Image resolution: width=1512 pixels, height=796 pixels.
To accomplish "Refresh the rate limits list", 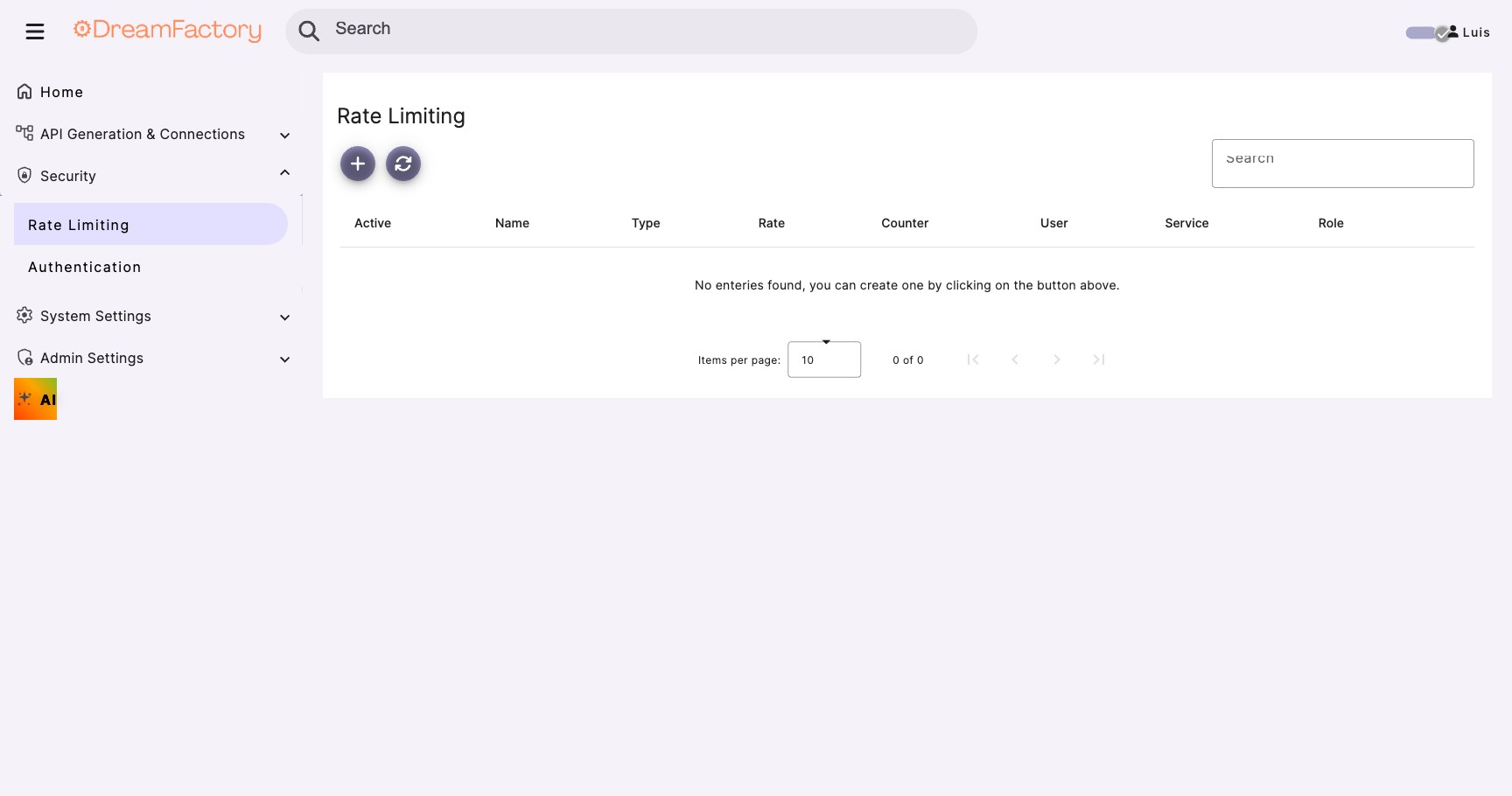I will click(x=403, y=164).
